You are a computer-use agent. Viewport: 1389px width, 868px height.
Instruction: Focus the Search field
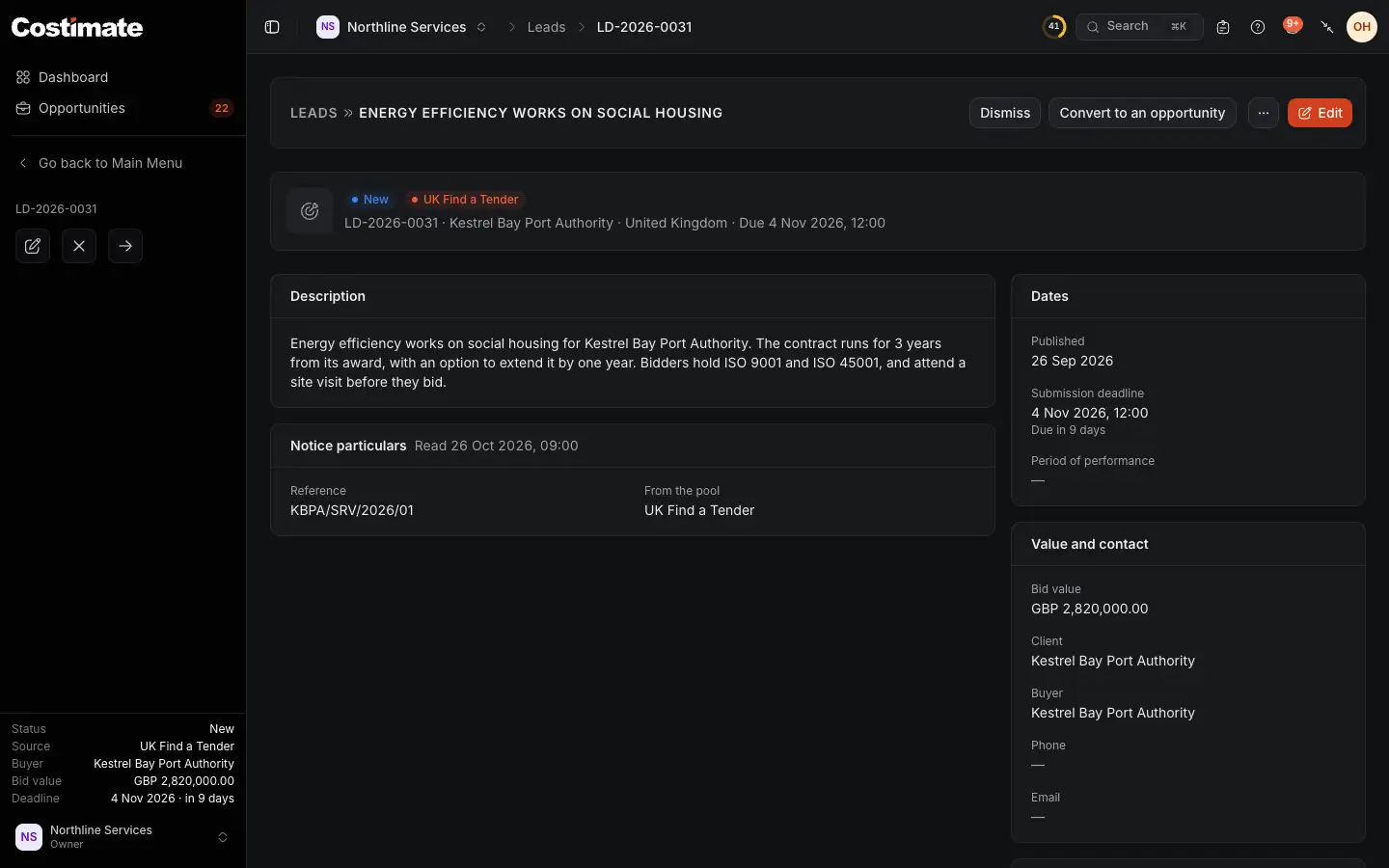[x=1139, y=27]
